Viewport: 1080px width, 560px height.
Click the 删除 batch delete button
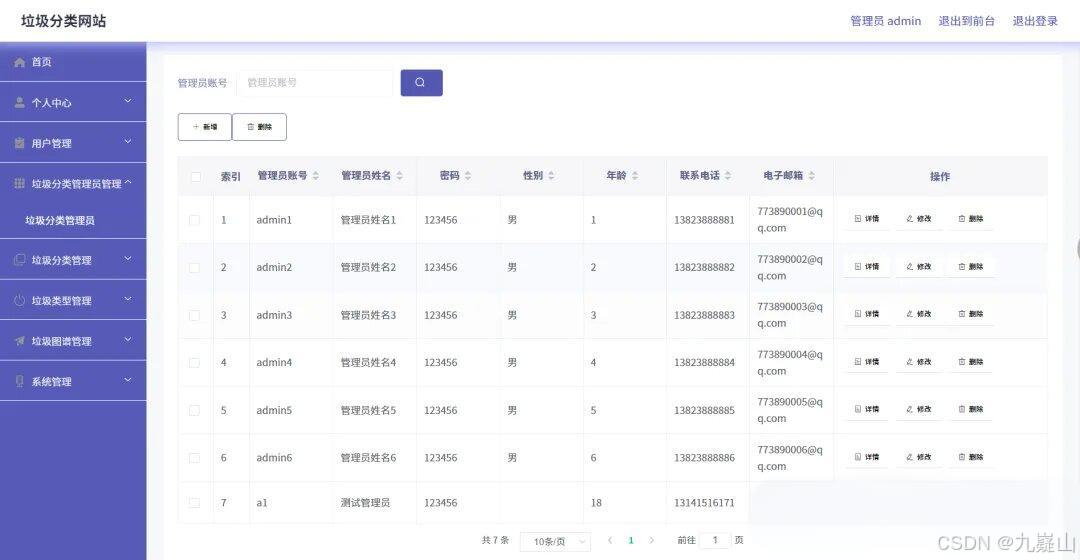260,127
